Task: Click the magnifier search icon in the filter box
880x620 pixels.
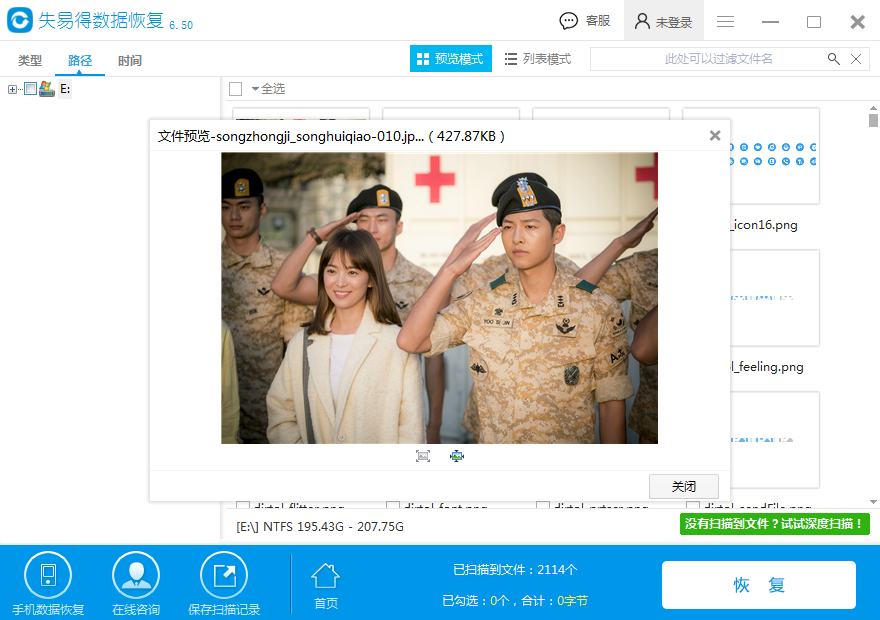Action: (x=833, y=59)
